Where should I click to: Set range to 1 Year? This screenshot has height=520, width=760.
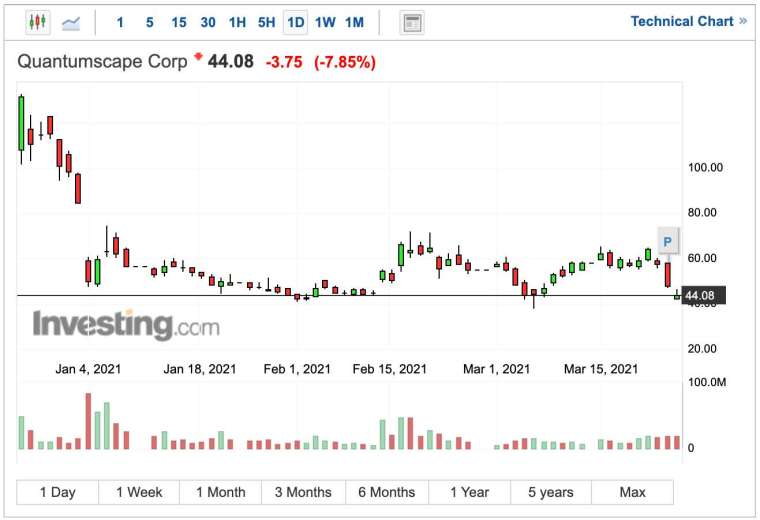pos(469,492)
